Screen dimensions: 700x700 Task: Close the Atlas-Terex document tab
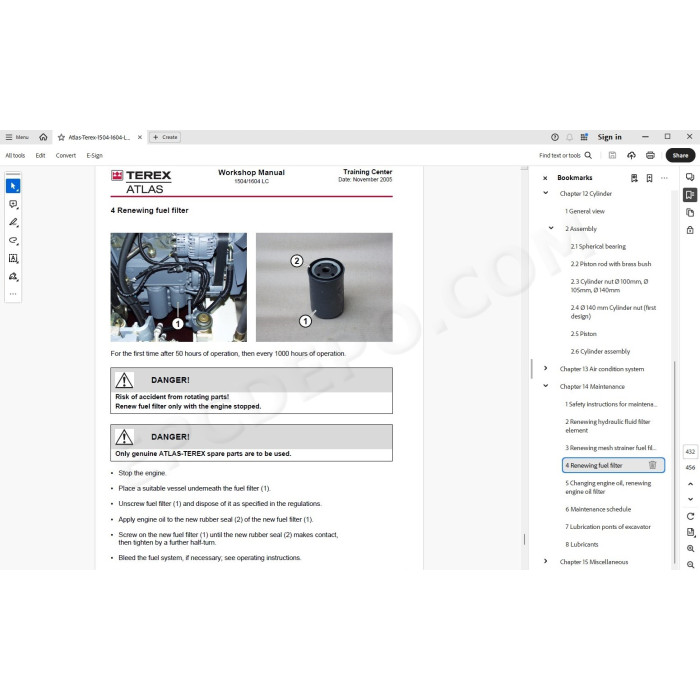(x=140, y=138)
